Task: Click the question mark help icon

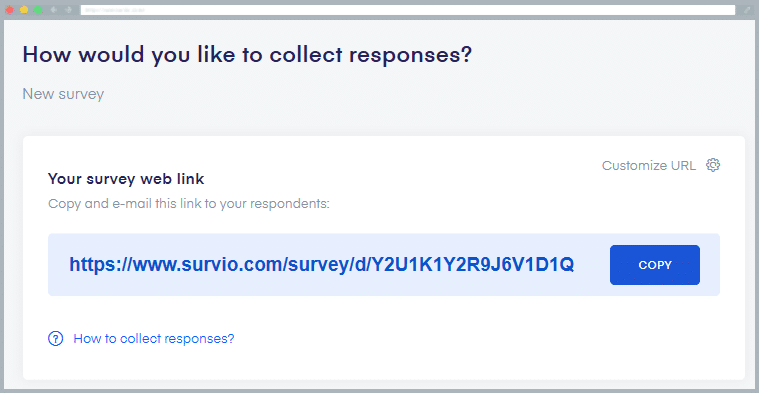Action: (x=56, y=338)
